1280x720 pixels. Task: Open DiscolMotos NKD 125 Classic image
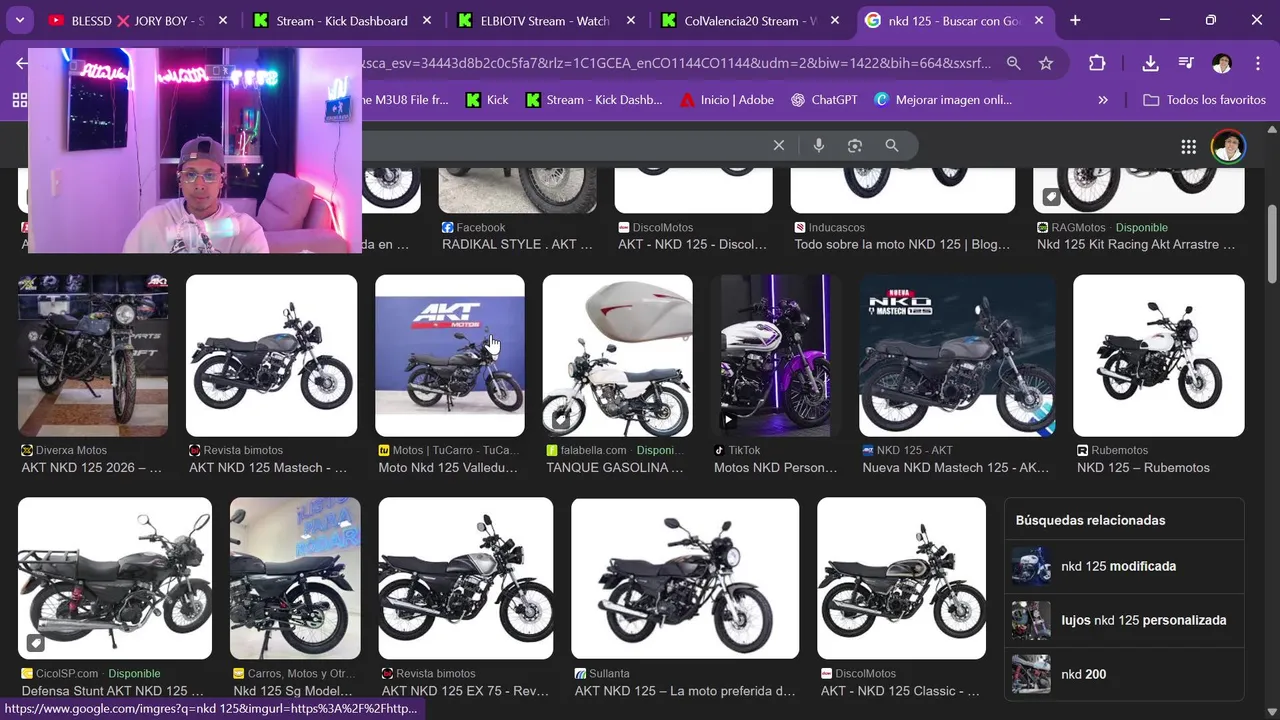(902, 579)
